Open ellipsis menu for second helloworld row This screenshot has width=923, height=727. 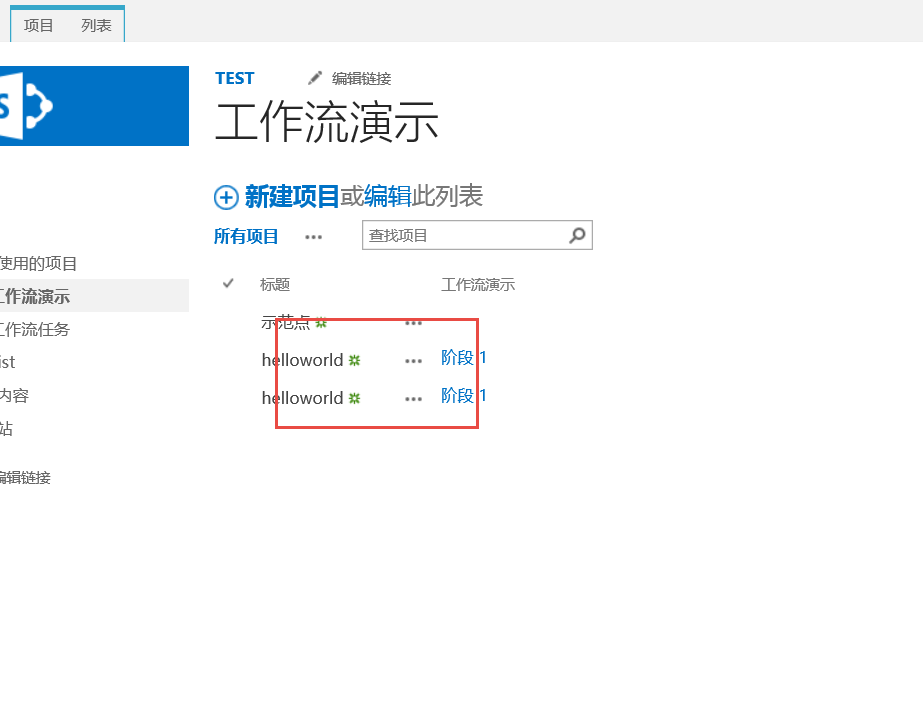413,399
